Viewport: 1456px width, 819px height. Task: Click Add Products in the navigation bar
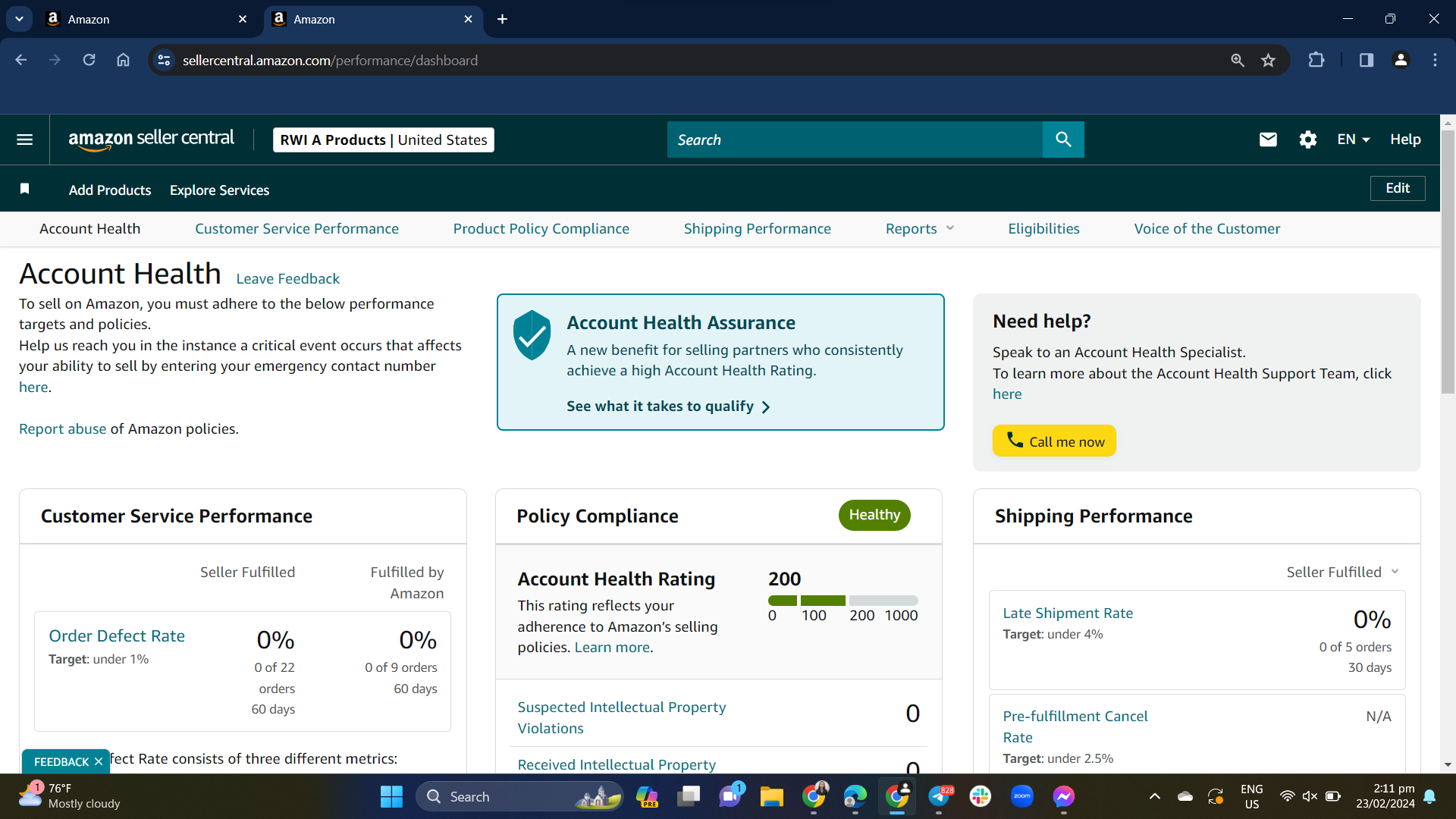(110, 190)
